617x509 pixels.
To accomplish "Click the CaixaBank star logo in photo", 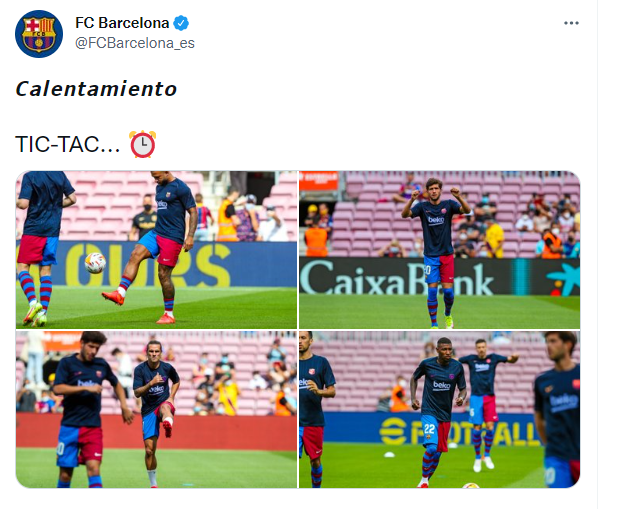I will [563, 279].
